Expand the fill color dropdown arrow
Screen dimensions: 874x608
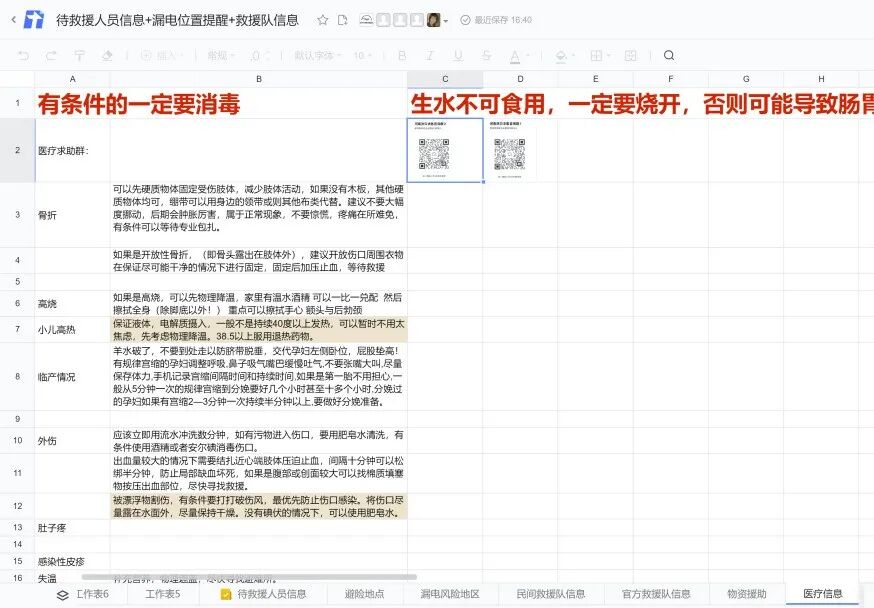click(572, 56)
